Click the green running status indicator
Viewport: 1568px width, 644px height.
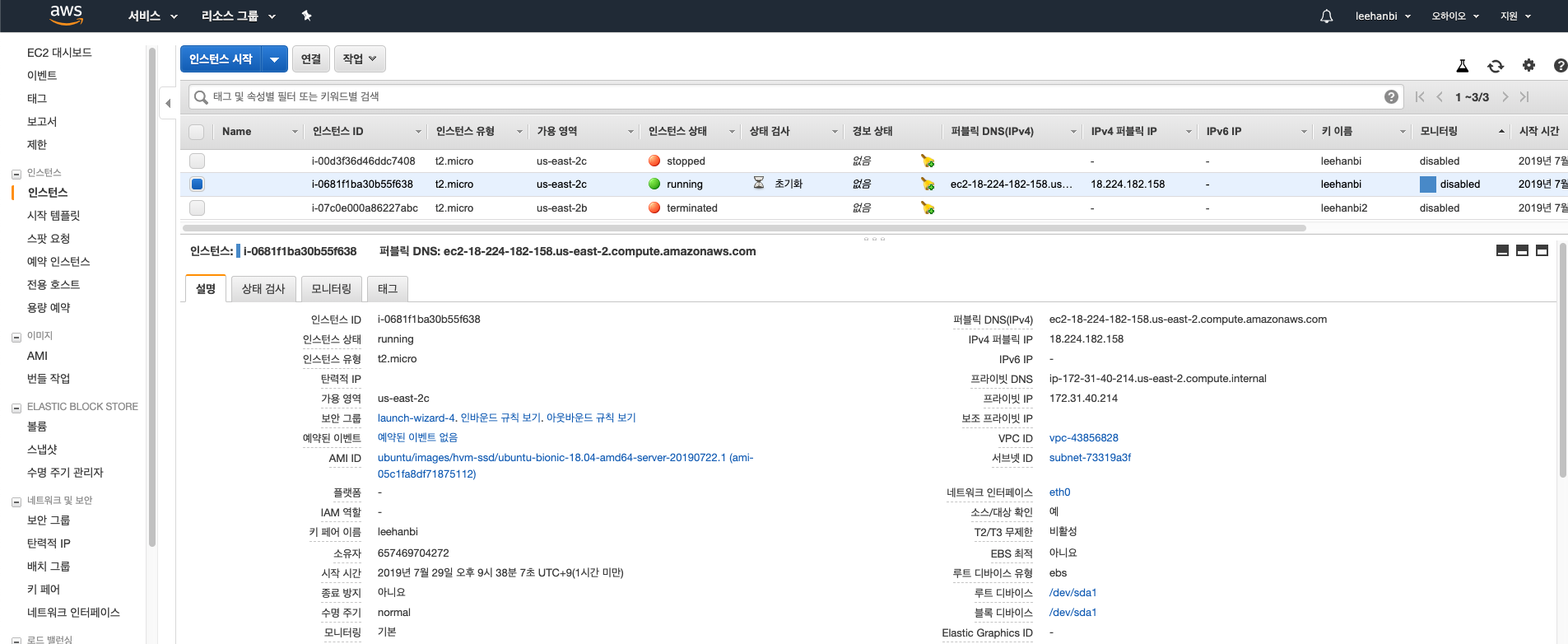coord(654,184)
